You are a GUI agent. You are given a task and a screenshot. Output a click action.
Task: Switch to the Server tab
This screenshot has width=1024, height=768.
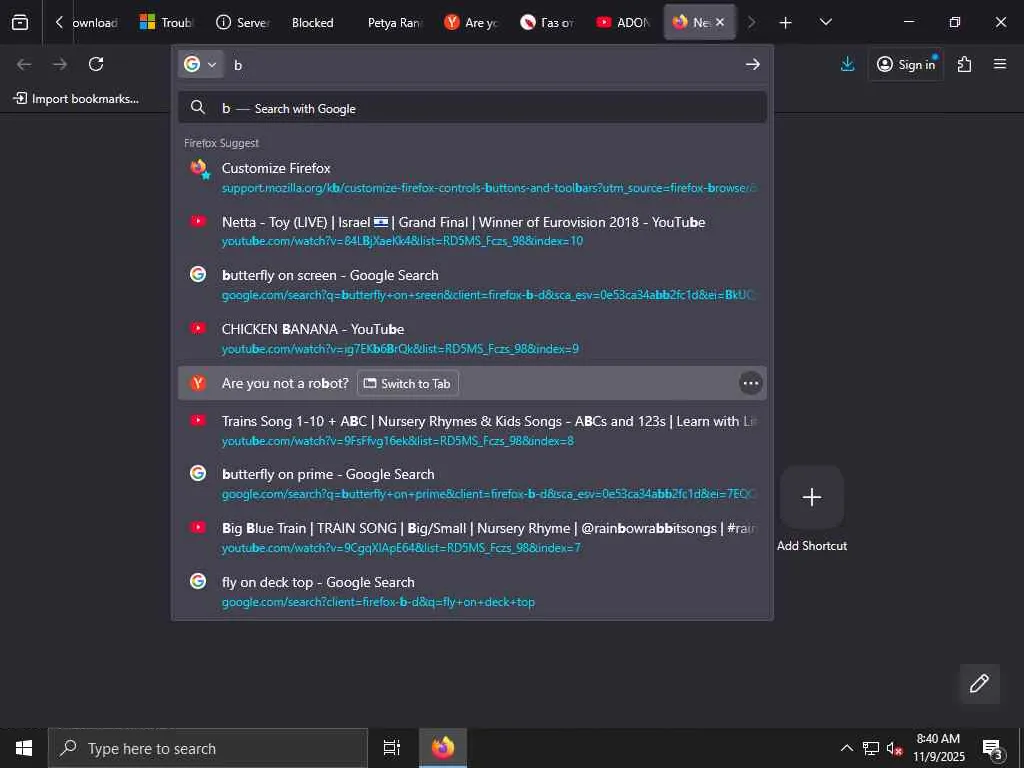pyautogui.click(x=242, y=22)
